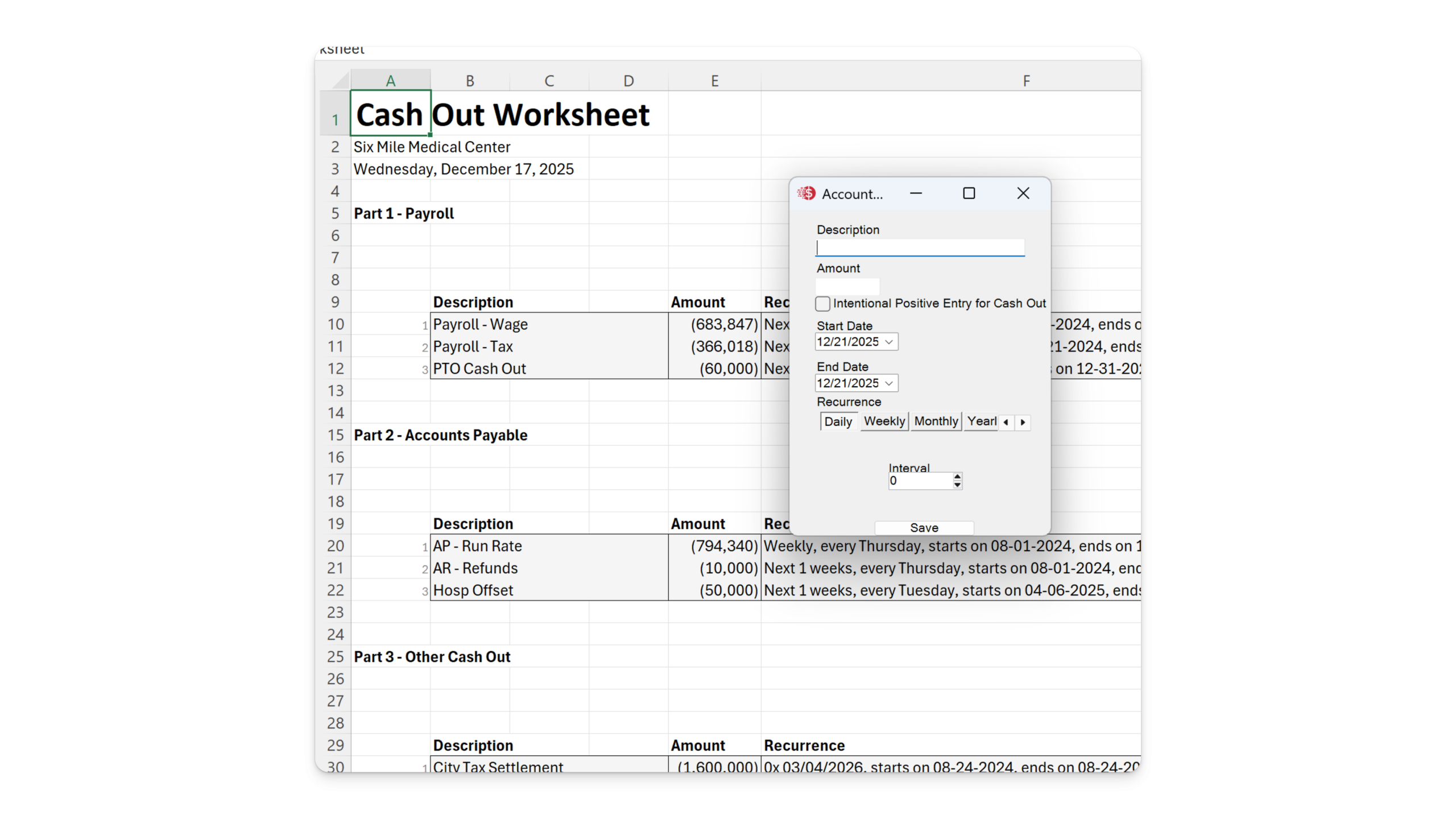Open the End Date dropdown calendar

(889, 383)
